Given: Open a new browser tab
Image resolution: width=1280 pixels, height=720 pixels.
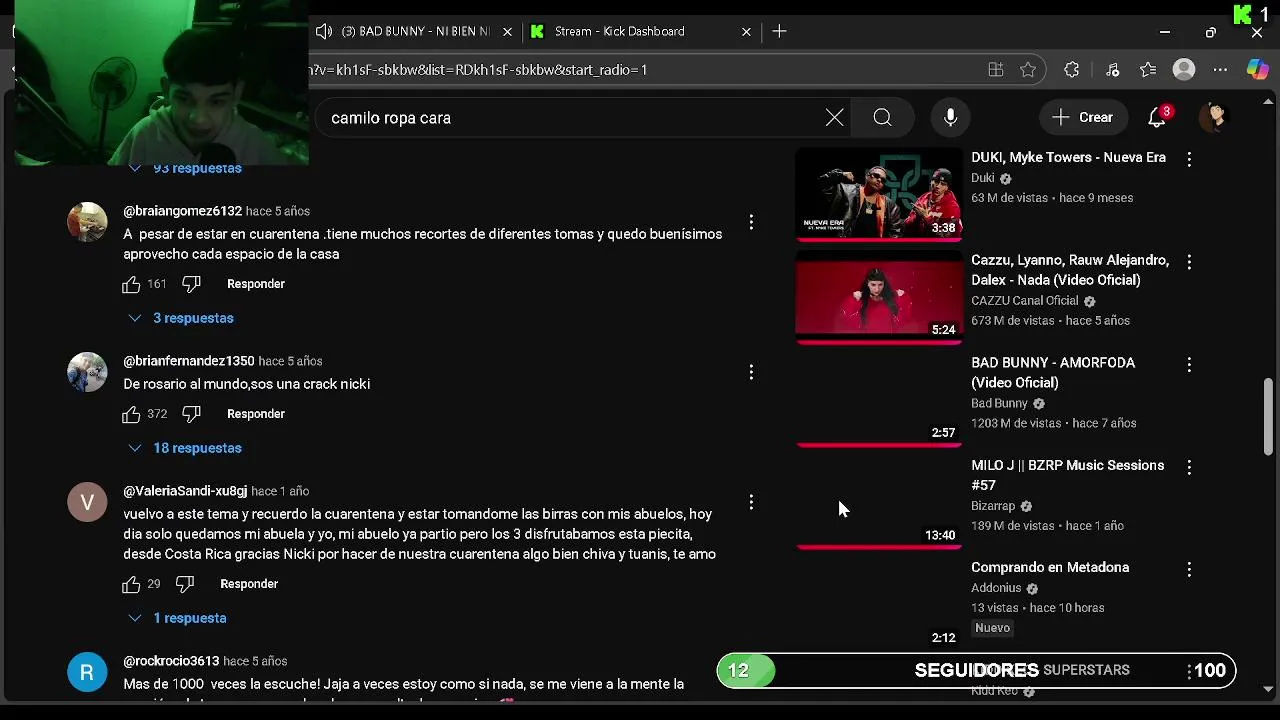Looking at the screenshot, I should point(779,32).
